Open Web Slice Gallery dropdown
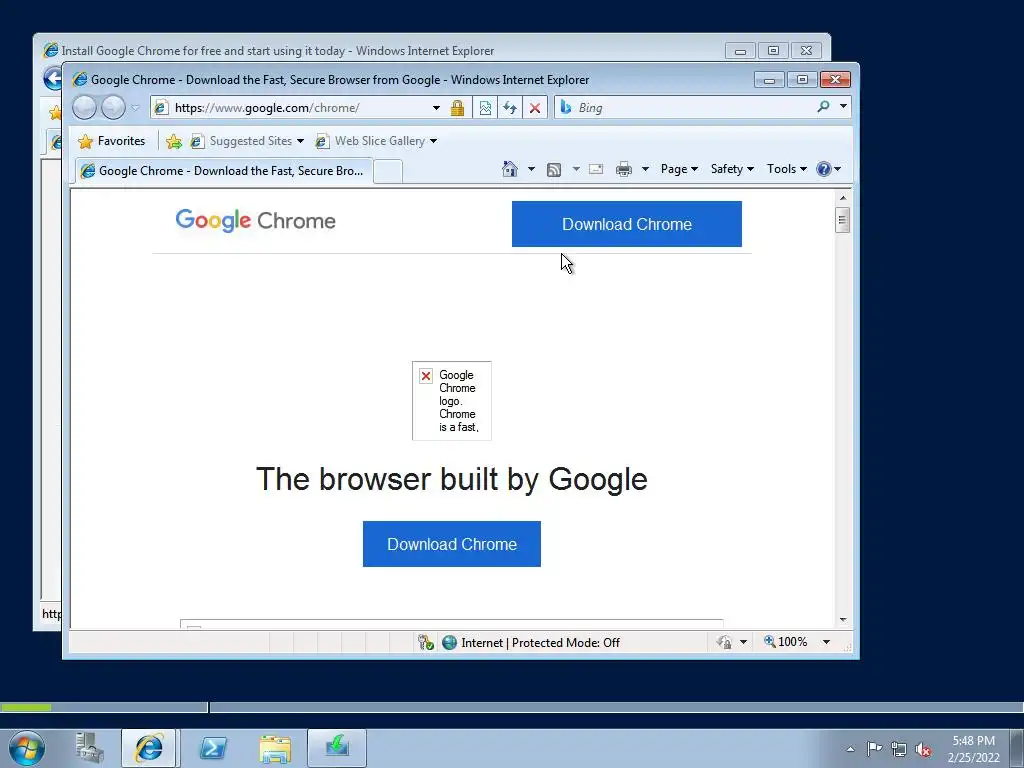The width and height of the screenshot is (1024, 768). coord(376,141)
